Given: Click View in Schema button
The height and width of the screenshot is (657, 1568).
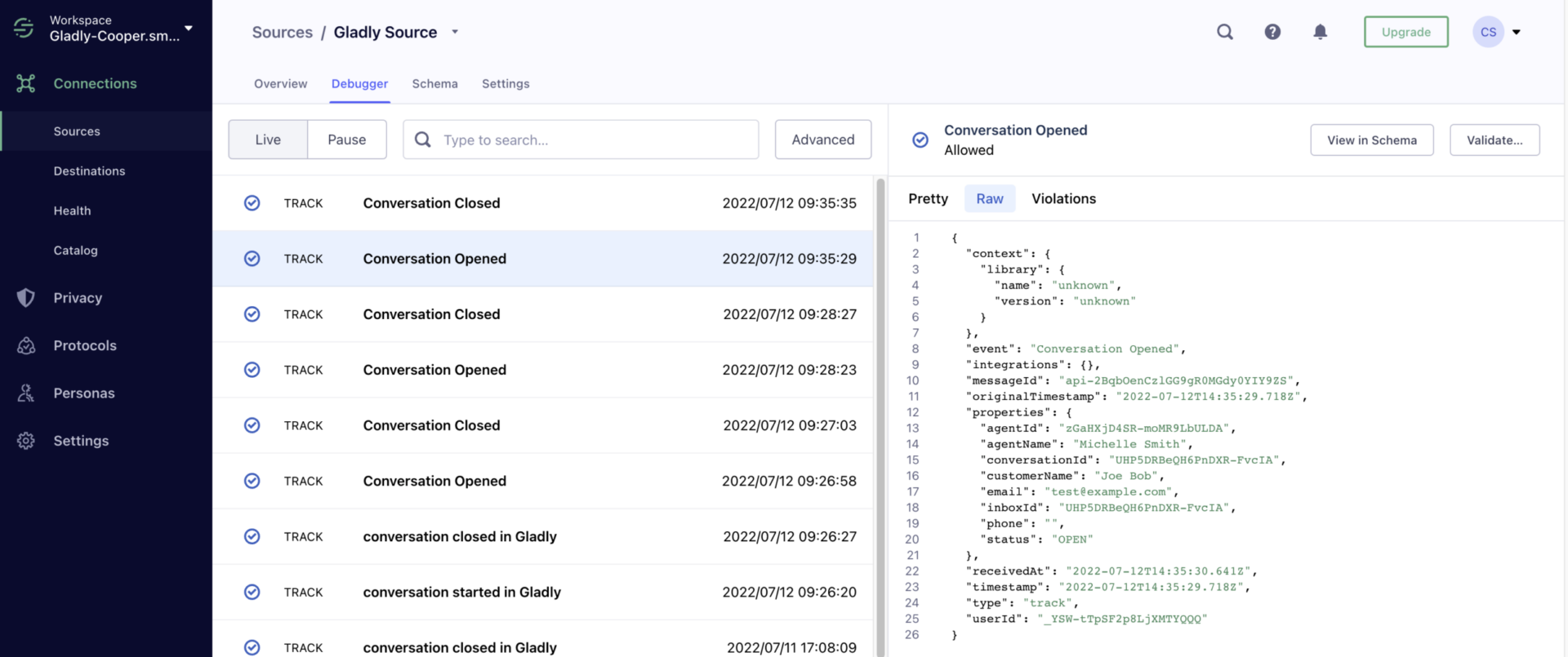Looking at the screenshot, I should coord(1372,140).
